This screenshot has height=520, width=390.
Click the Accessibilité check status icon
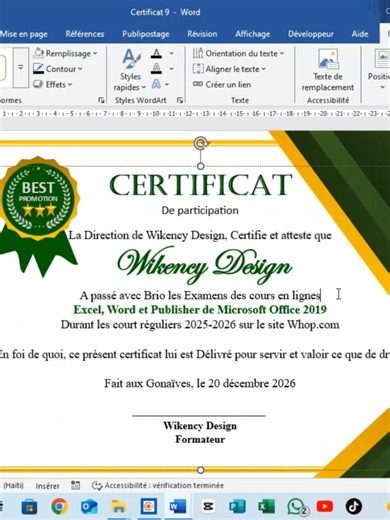97,486
